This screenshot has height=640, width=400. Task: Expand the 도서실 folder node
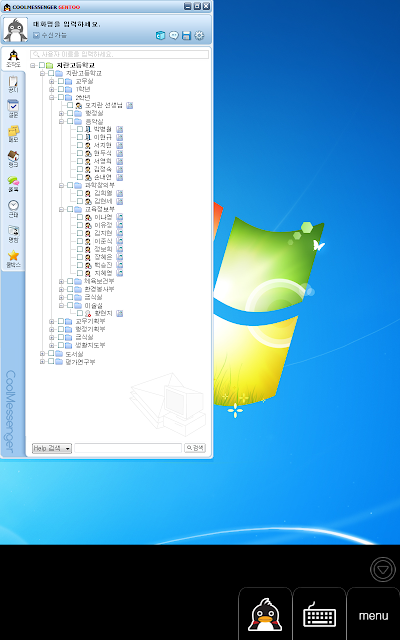pos(42,353)
